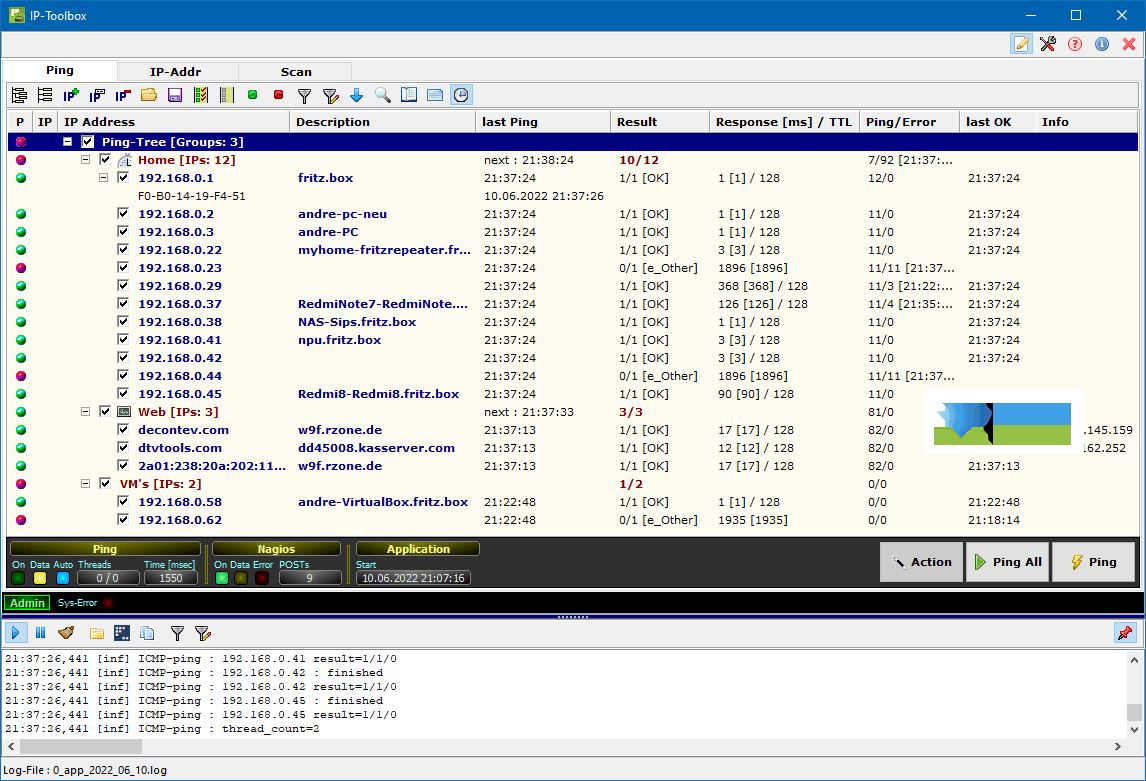Uncheck the 192.168.0.23 checkbox
Screen dimensions: 1146x781
pyautogui.click(x=123, y=268)
